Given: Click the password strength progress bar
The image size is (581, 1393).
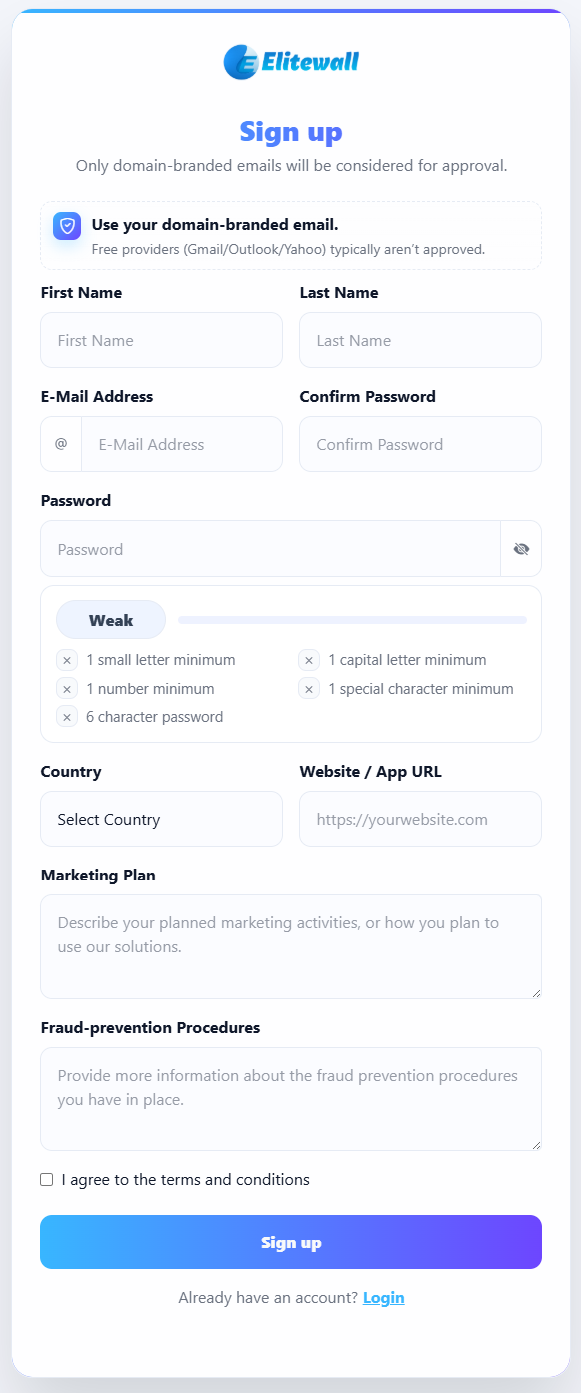Looking at the screenshot, I should 352,619.
